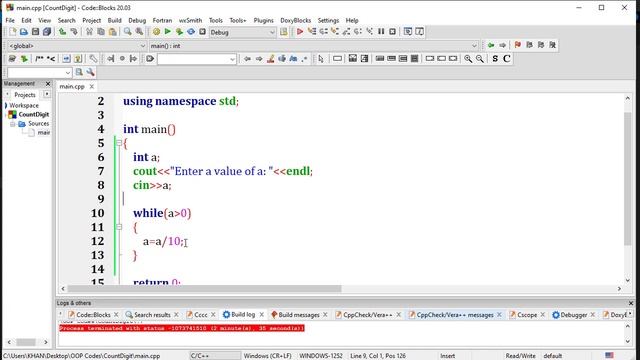Open the wxSmith menu
The width and height of the screenshot is (640, 360).
point(190,20)
